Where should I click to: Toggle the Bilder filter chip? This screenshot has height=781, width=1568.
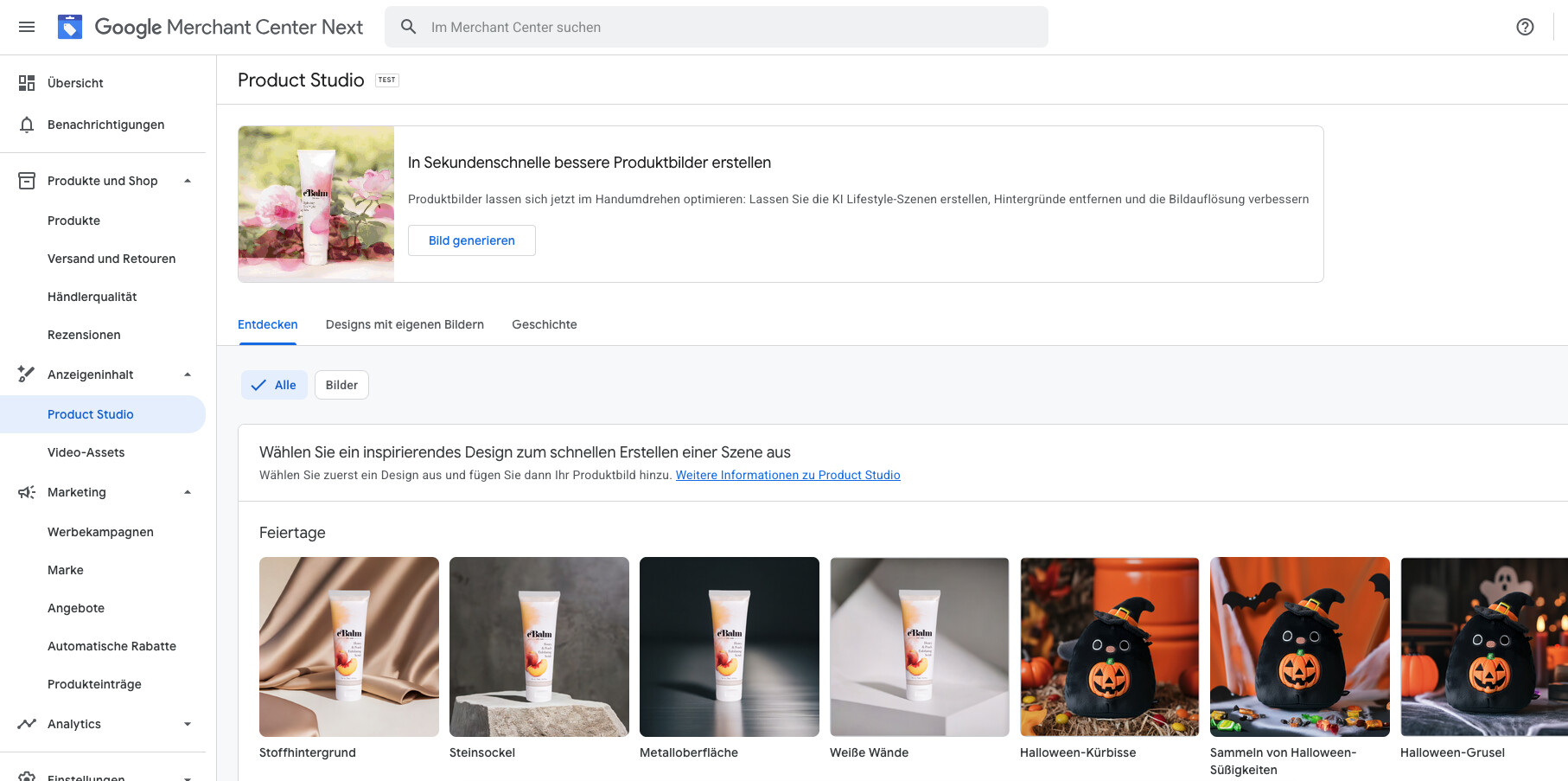click(x=341, y=385)
